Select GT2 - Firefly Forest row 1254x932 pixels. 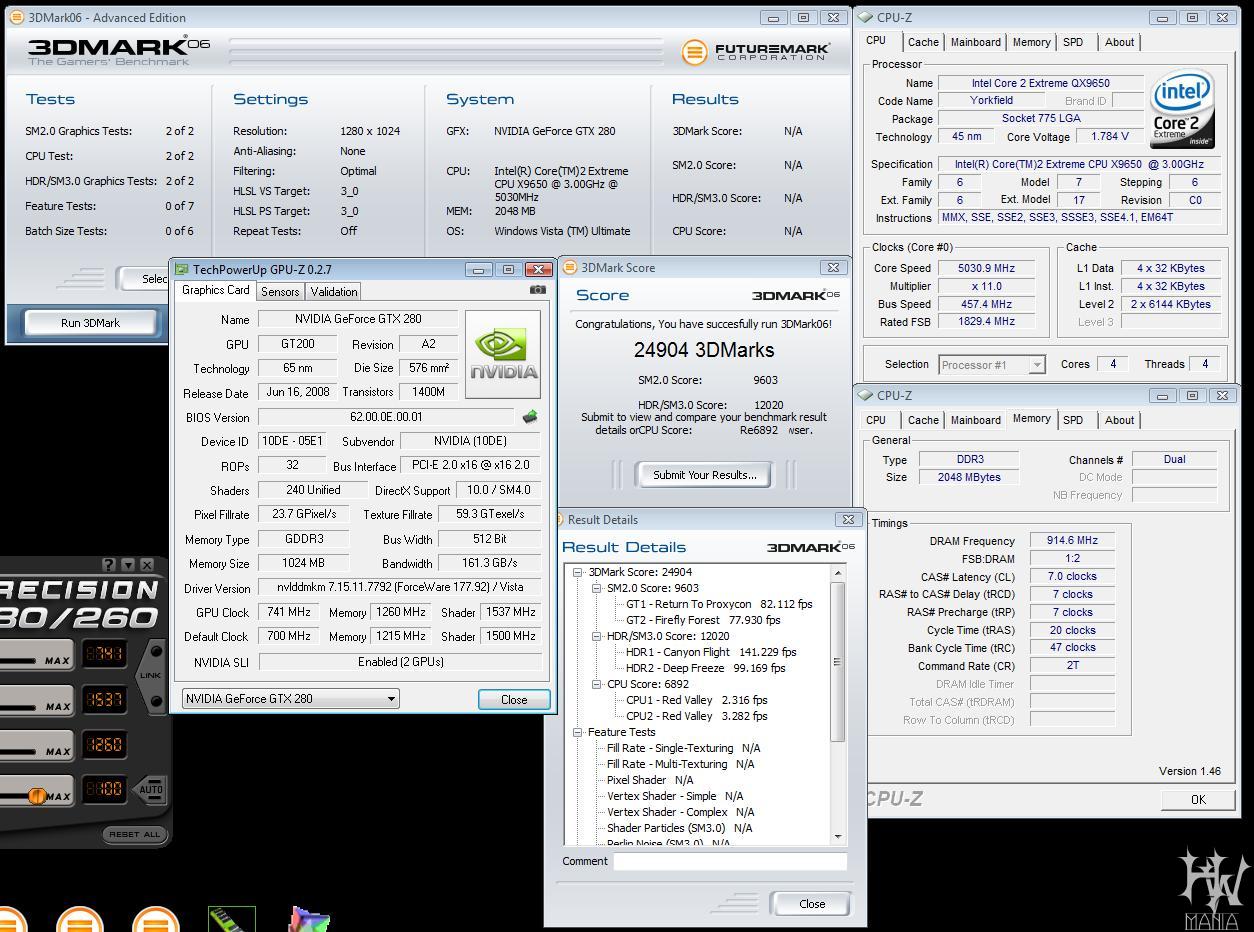pyautogui.click(x=704, y=620)
